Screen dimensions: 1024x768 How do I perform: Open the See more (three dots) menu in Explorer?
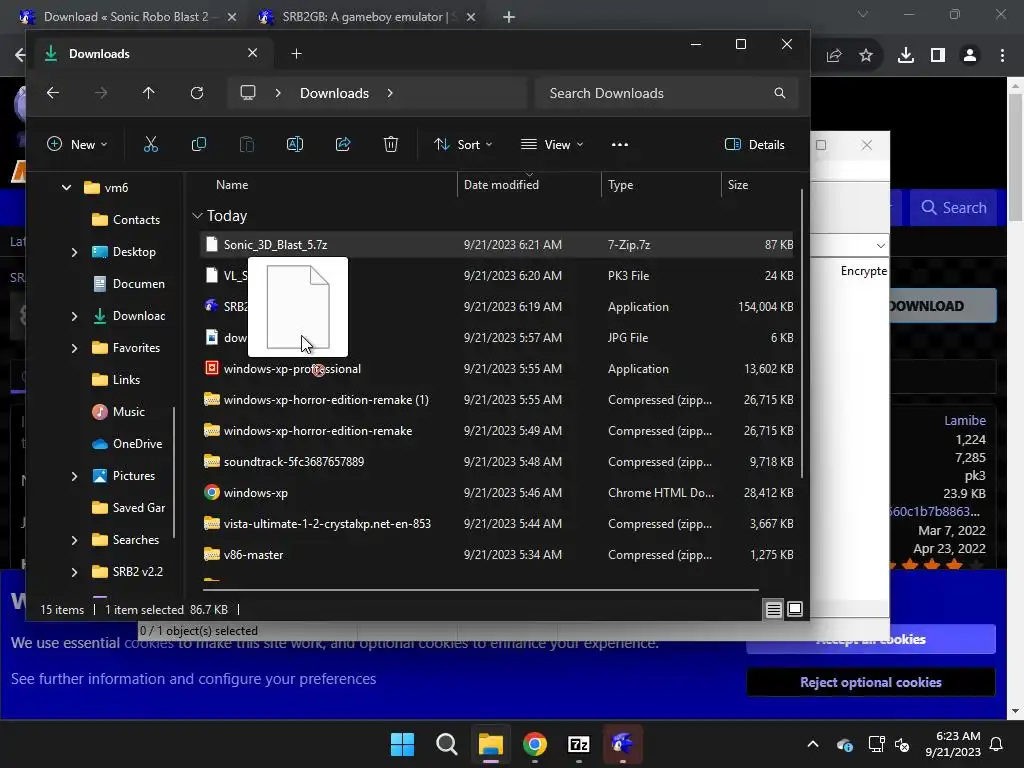click(620, 144)
